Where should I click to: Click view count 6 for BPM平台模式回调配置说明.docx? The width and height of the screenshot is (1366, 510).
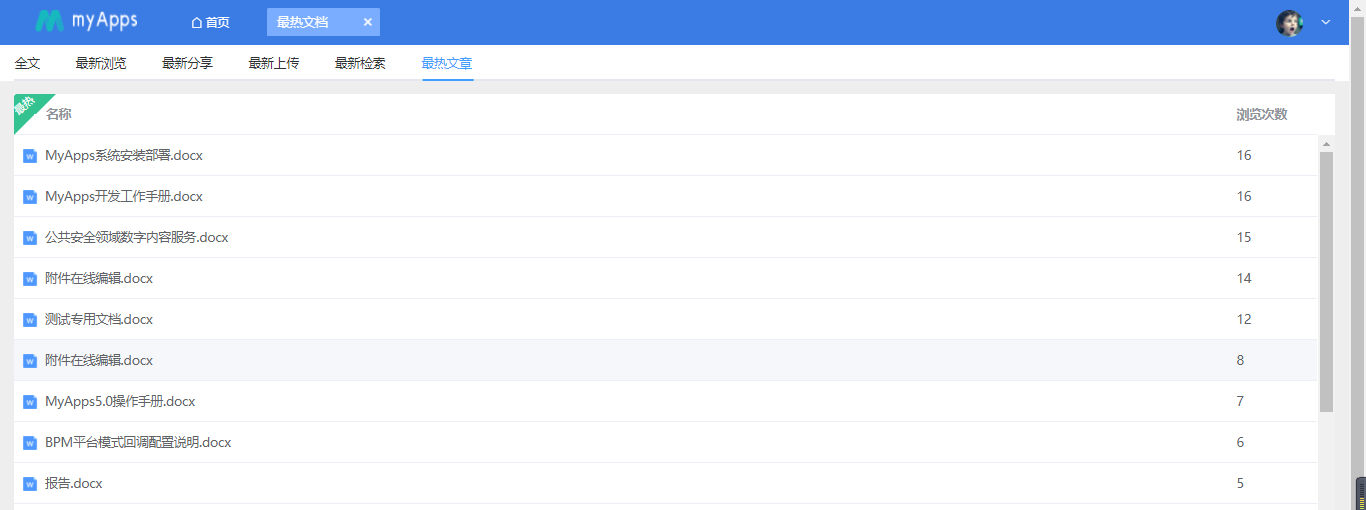pyautogui.click(x=1240, y=442)
